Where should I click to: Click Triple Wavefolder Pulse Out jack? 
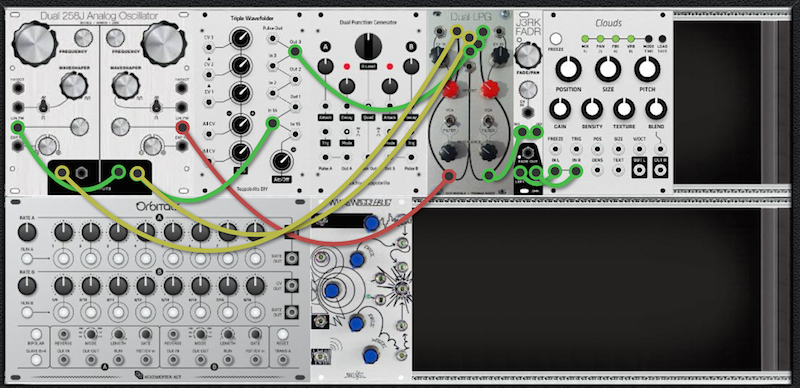pos(273,37)
